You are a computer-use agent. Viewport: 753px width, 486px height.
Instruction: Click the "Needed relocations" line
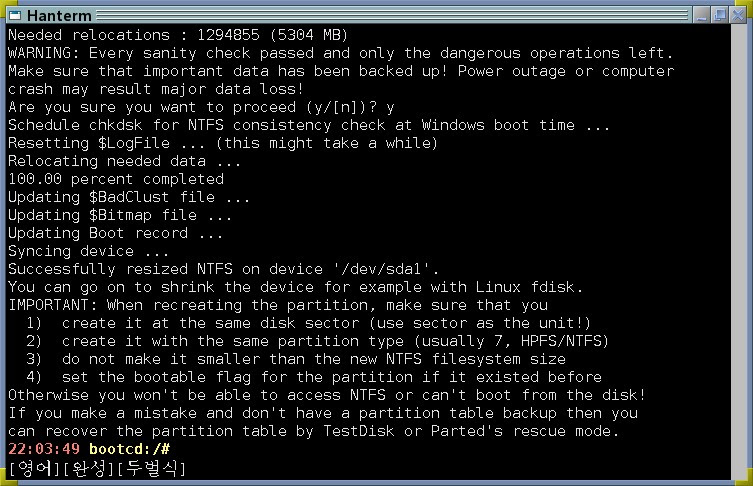tap(178, 35)
